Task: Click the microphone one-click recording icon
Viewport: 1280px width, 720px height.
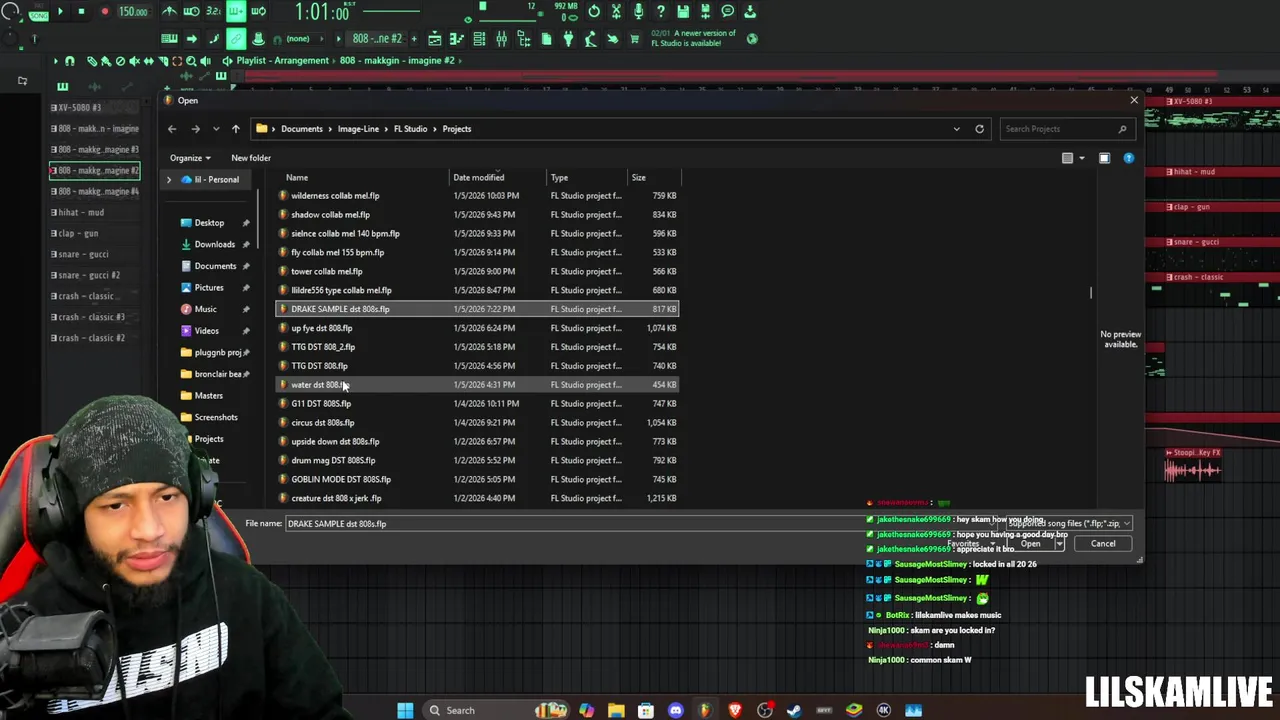Action: pos(638,11)
